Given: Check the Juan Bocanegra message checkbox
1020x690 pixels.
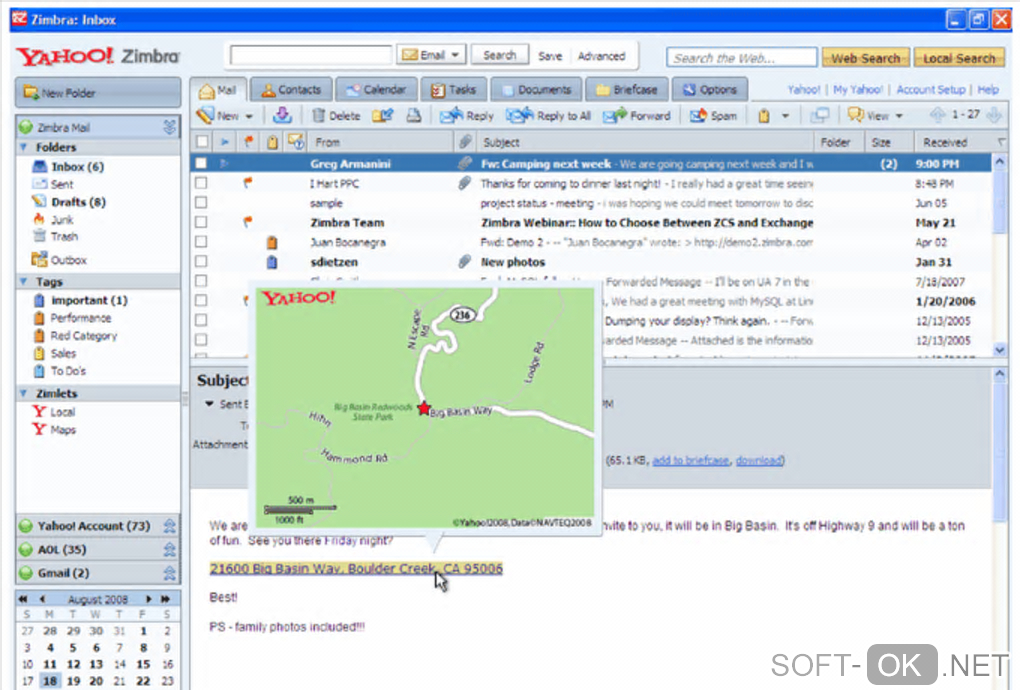Looking at the screenshot, I should pyautogui.click(x=202, y=242).
